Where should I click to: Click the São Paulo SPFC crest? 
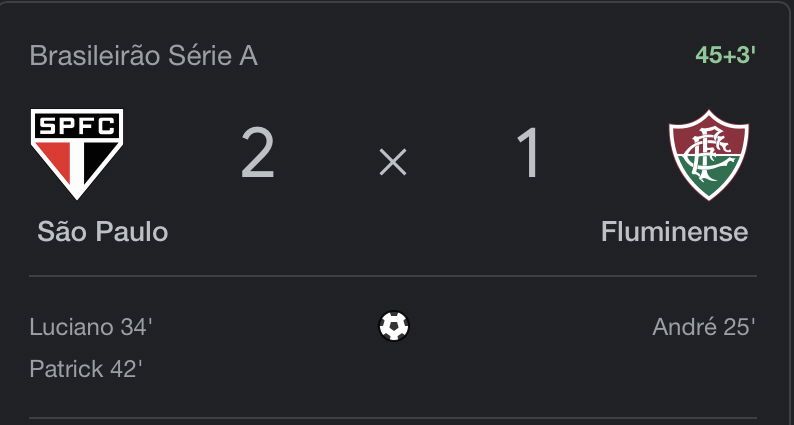(77, 154)
